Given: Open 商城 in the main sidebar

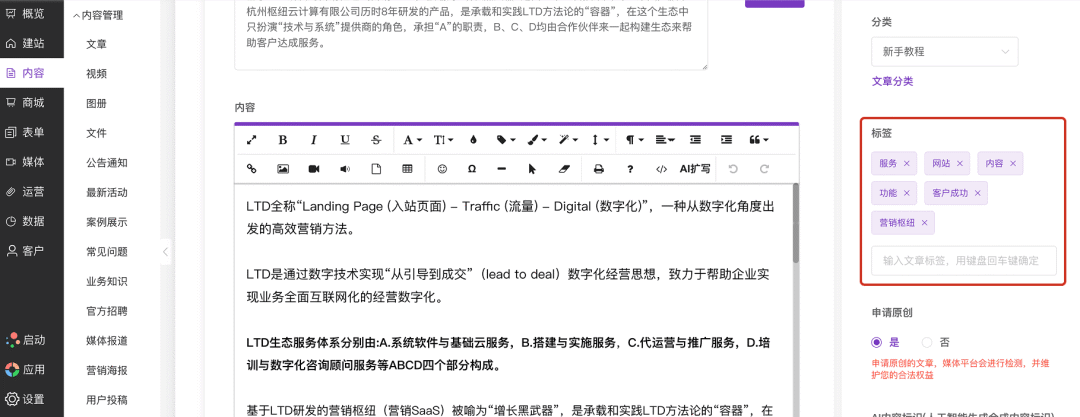Looking at the screenshot, I should [32, 103].
